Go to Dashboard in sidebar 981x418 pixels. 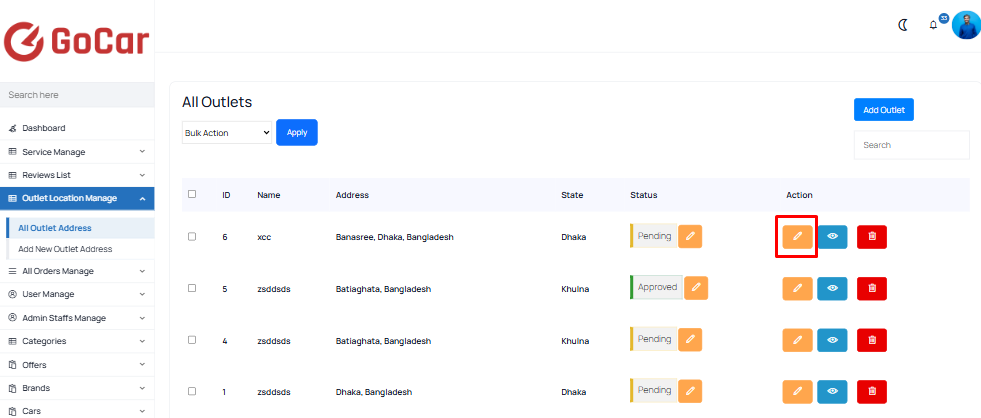[x=77, y=128]
